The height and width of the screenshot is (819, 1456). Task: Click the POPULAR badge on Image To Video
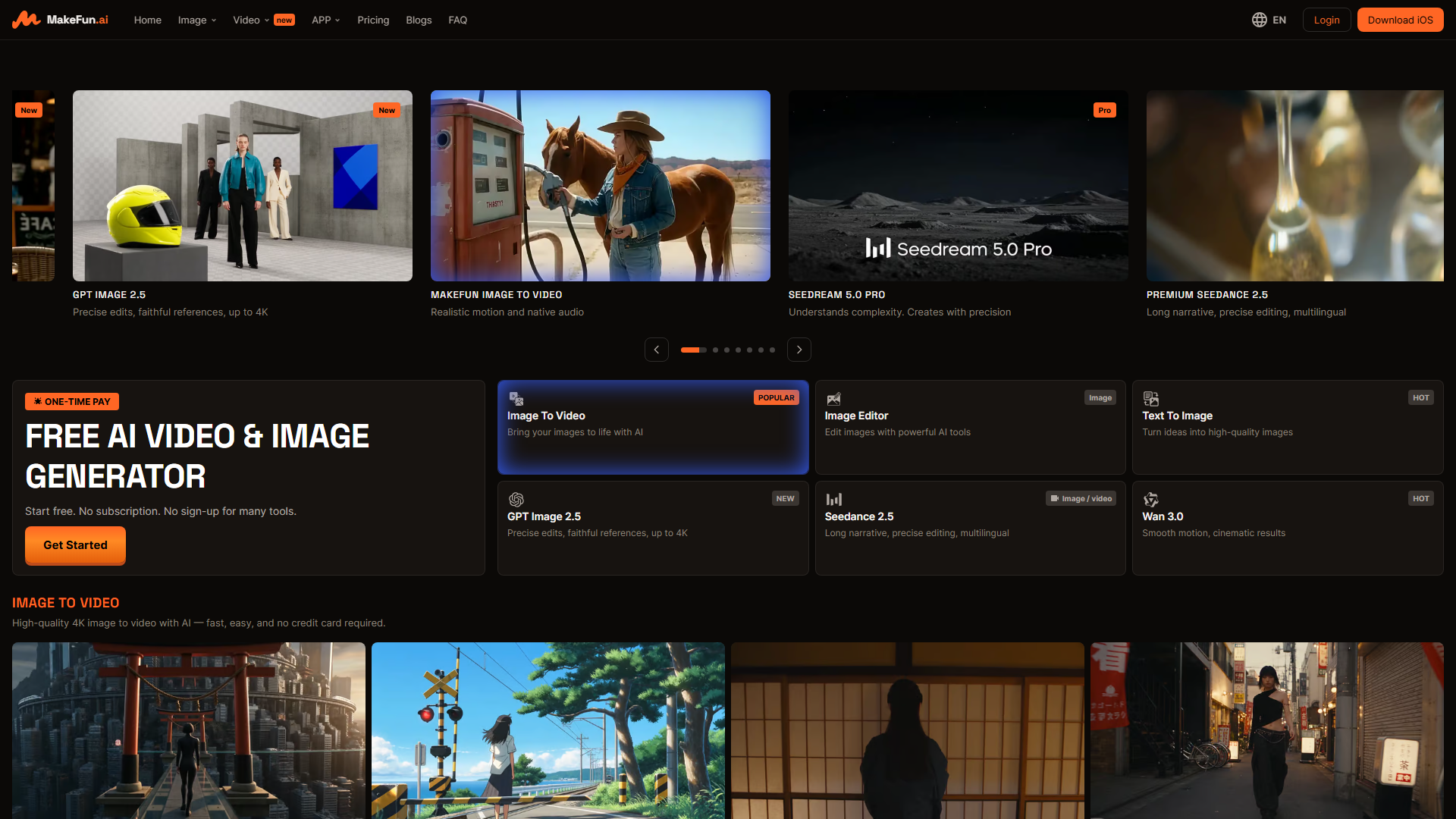coord(777,398)
